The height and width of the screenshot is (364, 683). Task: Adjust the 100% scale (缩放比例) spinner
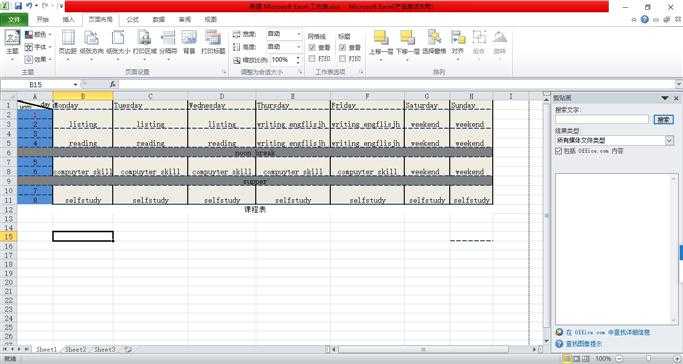click(x=298, y=60)
